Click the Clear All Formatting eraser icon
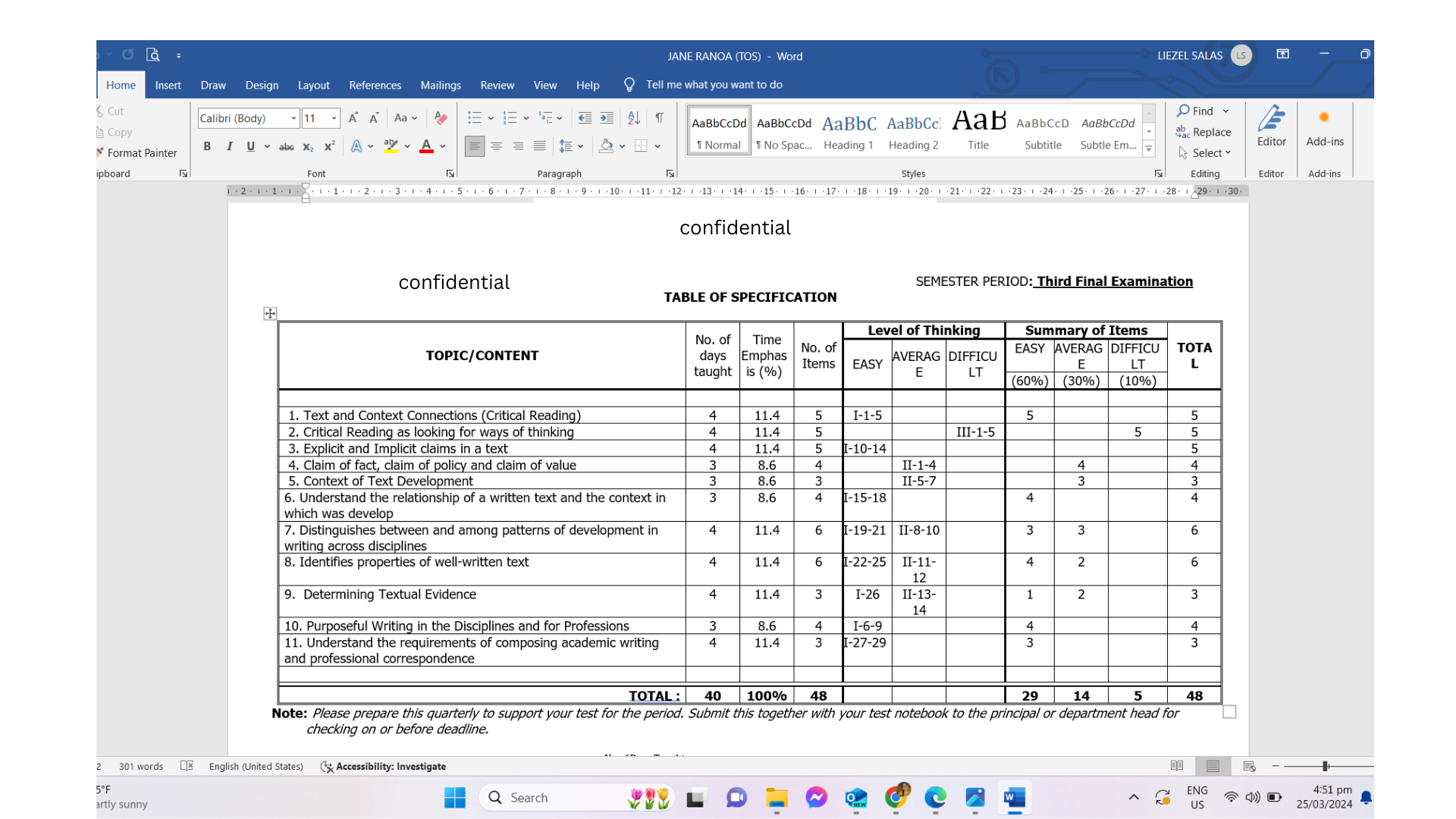1456x819 pixels. [x=441, y=118]
